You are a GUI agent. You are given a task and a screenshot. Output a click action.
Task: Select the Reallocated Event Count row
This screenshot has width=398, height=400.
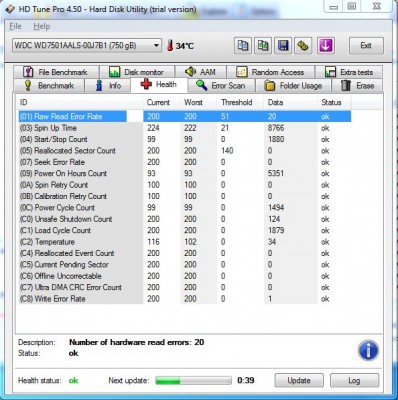point(185,253)
